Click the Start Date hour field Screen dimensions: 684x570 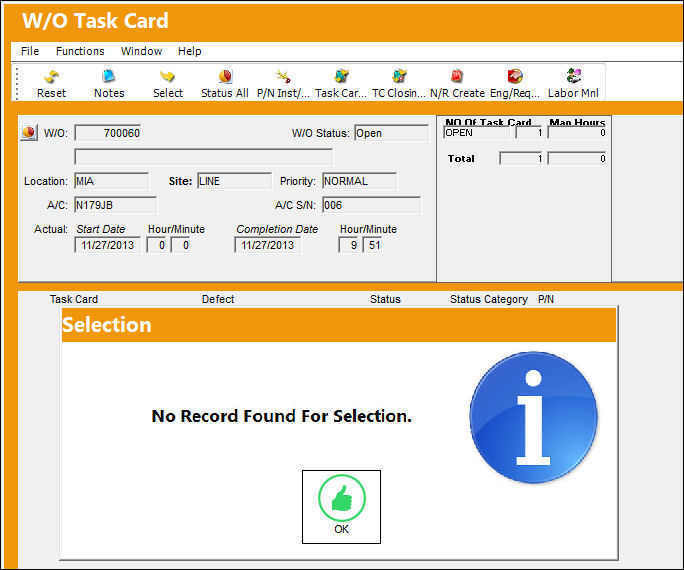tap(156, 245)
